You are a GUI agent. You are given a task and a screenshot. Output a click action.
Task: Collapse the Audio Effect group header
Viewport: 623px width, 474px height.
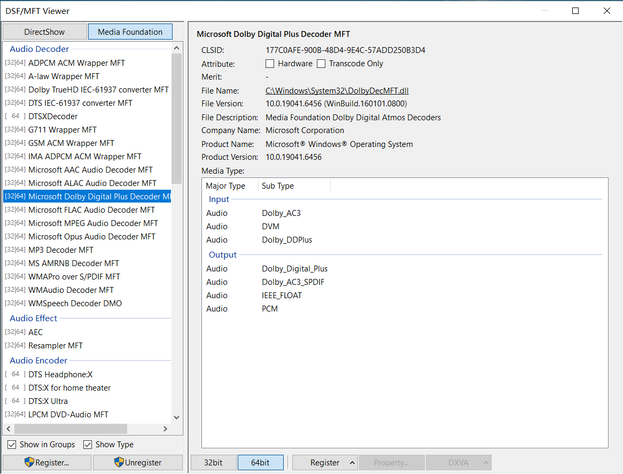(33, 318)
